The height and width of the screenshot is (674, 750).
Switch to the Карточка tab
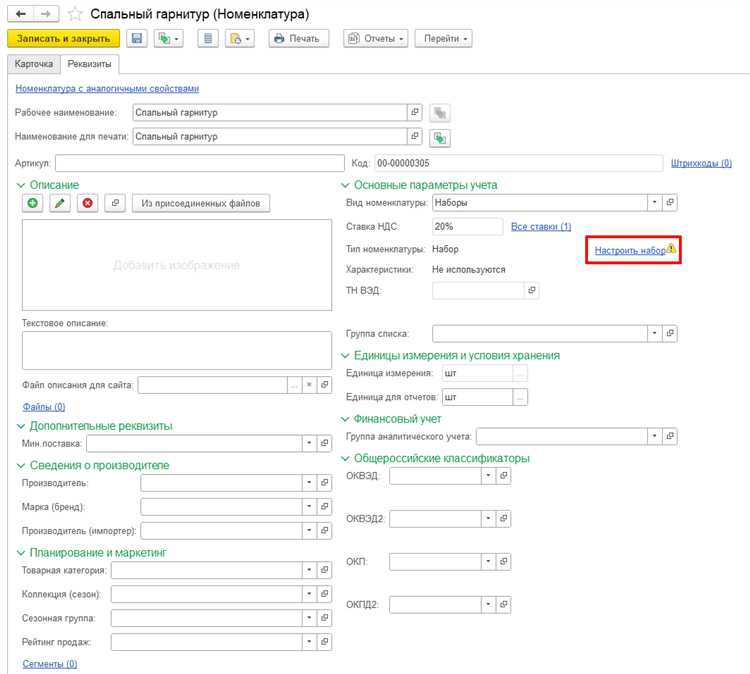click(33, 64)
